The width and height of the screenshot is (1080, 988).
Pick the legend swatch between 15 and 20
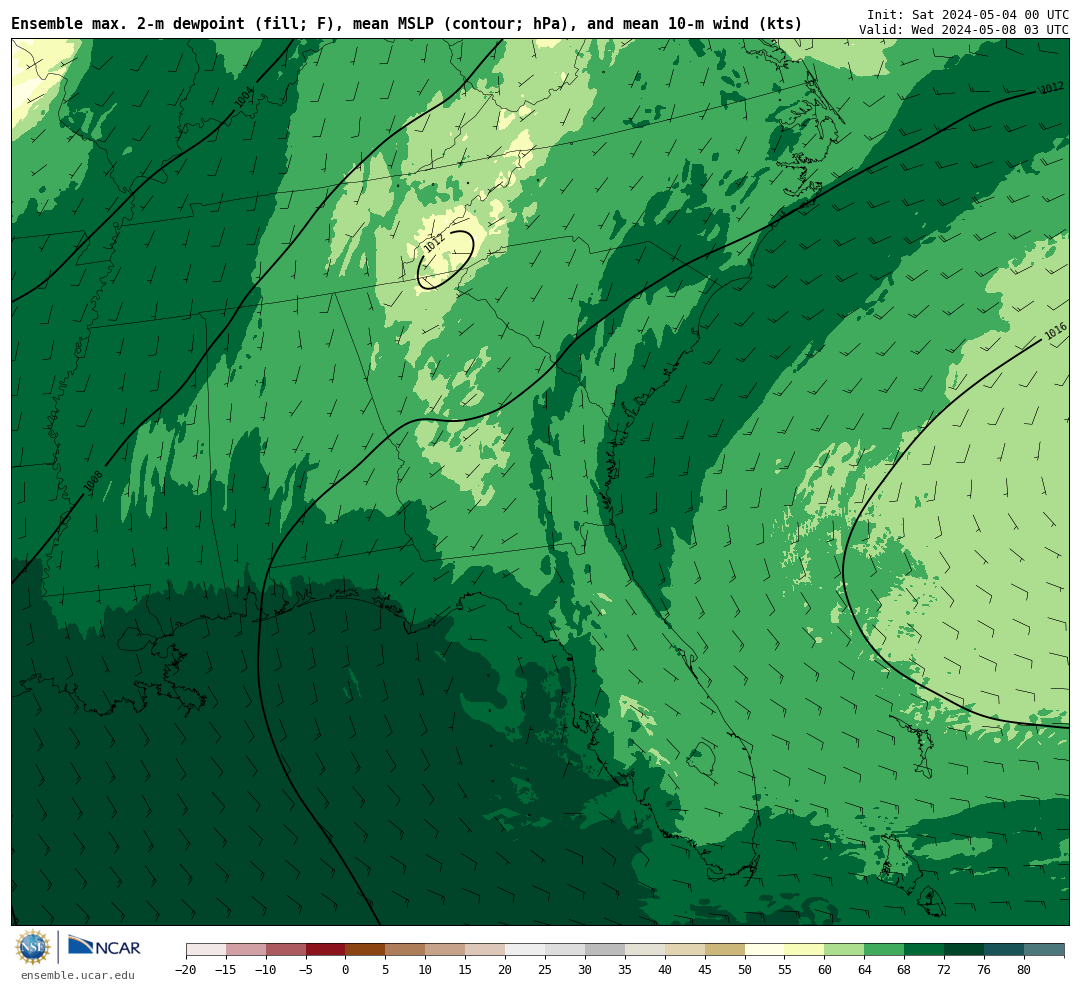tap(486, 950)
